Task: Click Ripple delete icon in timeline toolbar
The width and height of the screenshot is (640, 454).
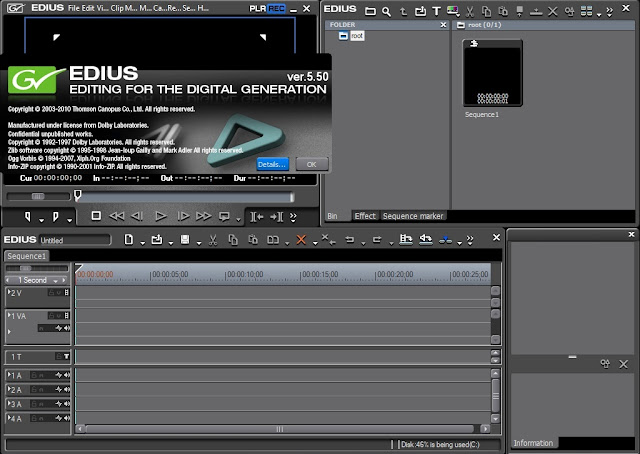Action: tap(328, 240)
